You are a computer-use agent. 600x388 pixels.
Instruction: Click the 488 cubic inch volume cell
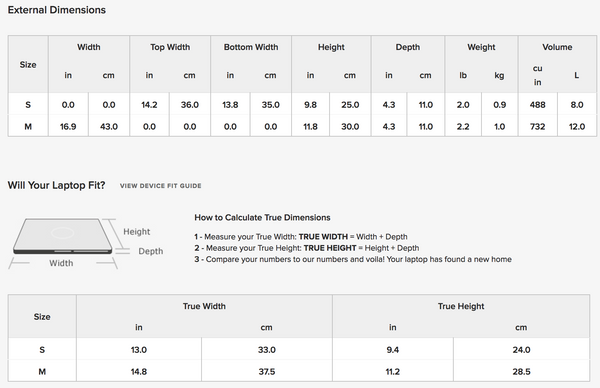(537, 104)
